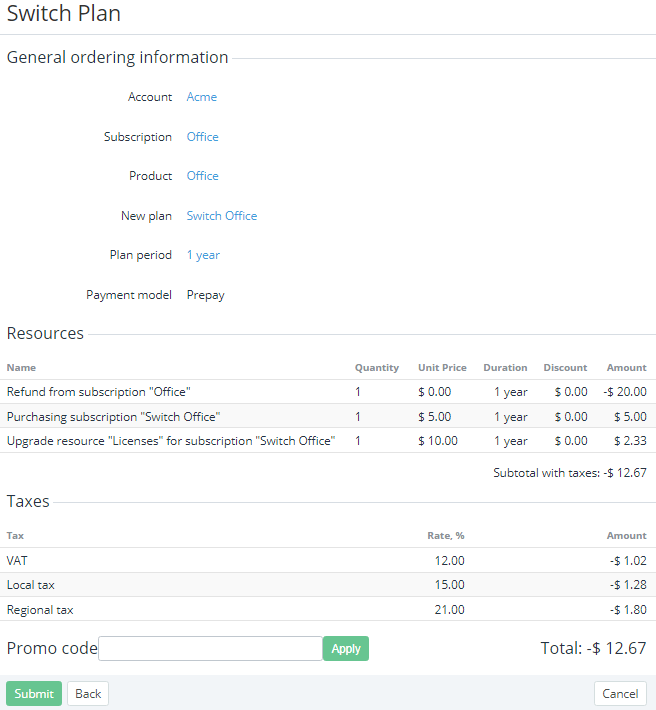Open the Office product link

(x=202, y=176)
